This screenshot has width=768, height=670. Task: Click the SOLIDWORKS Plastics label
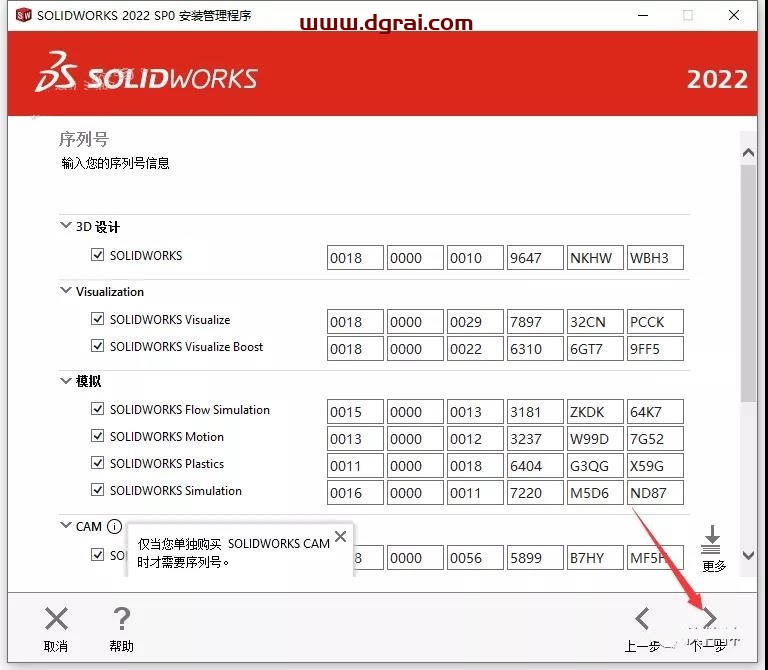pos(167,463)
